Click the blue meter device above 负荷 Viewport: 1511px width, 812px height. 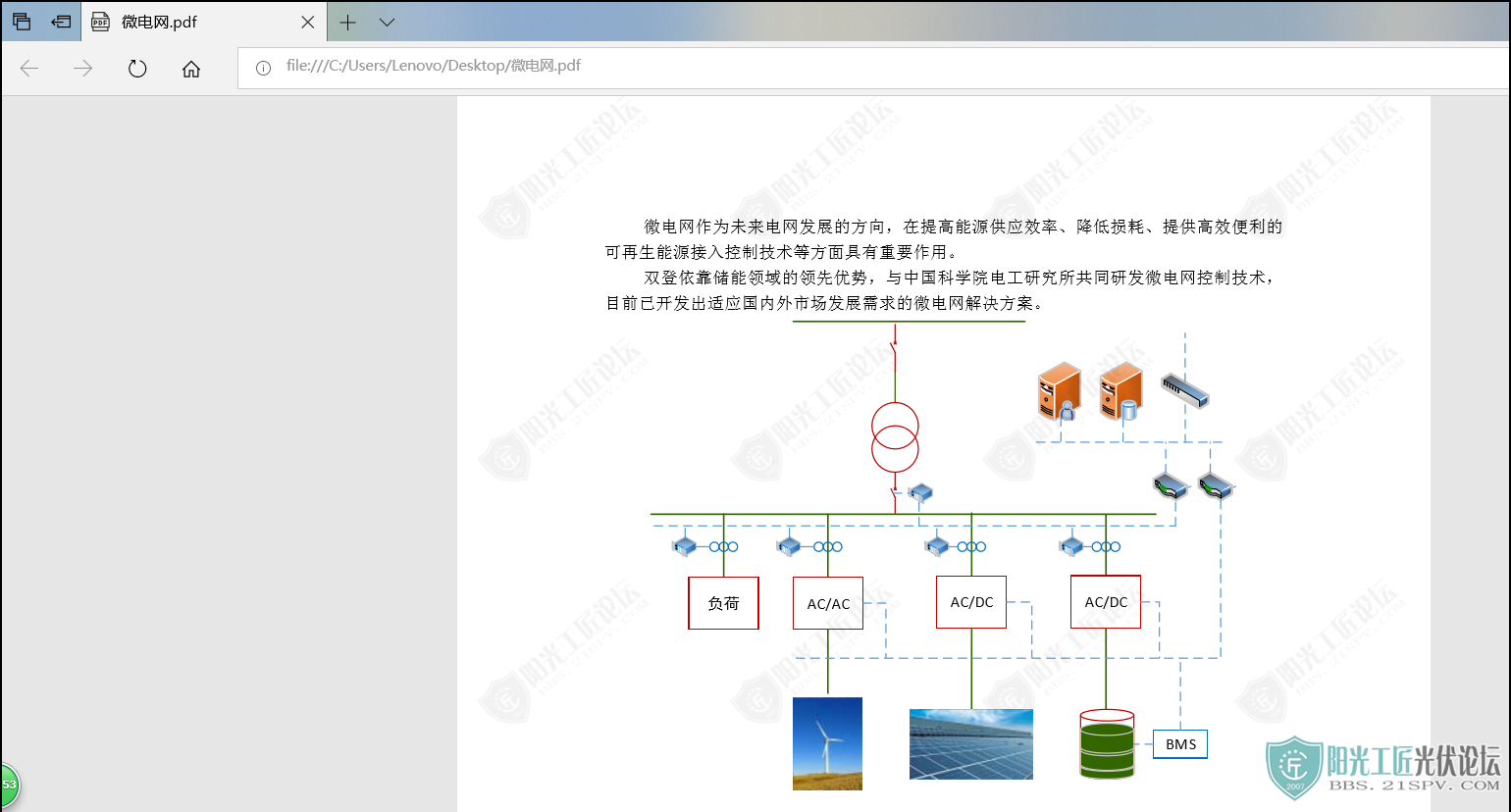tap(684, 545)
